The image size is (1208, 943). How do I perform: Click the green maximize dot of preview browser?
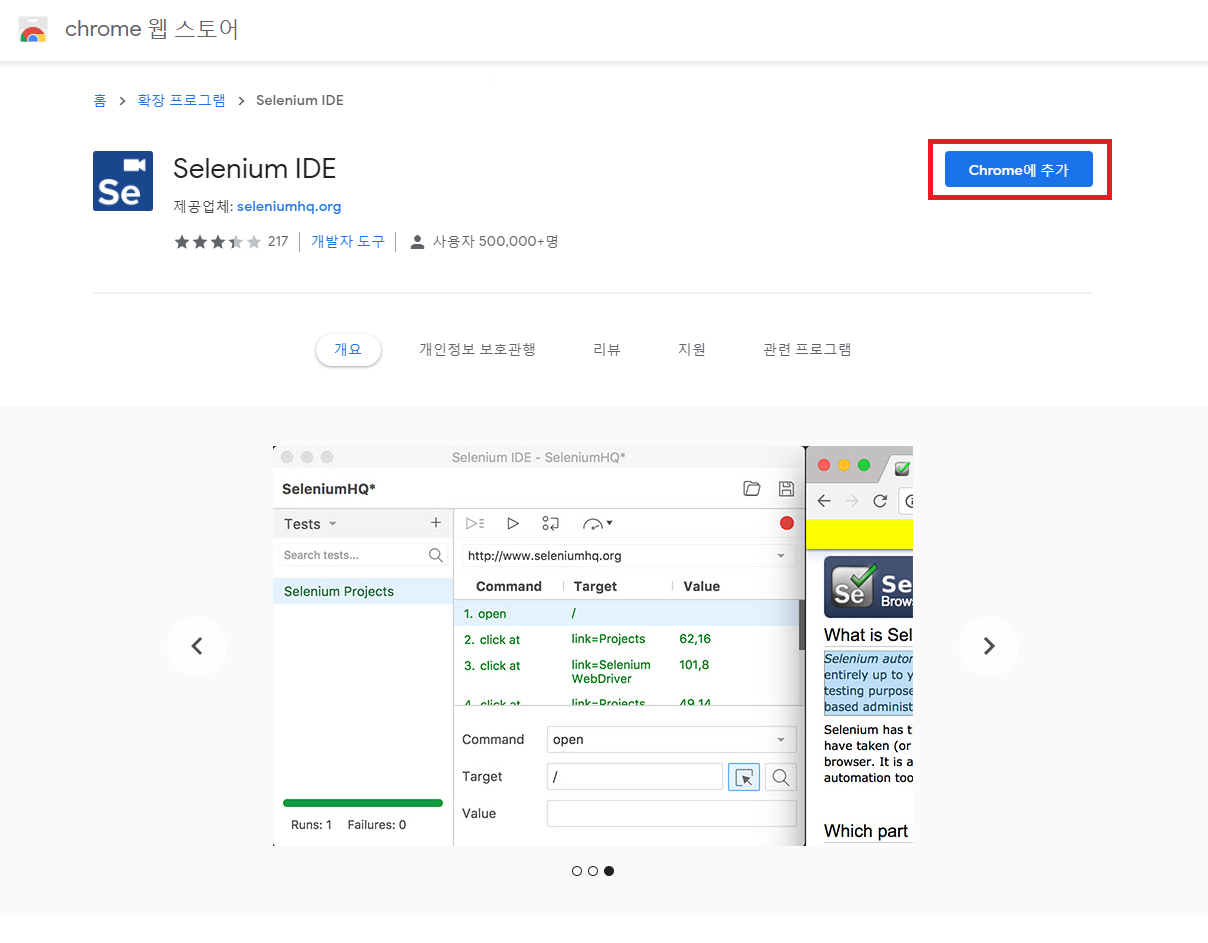coord(864,465)
